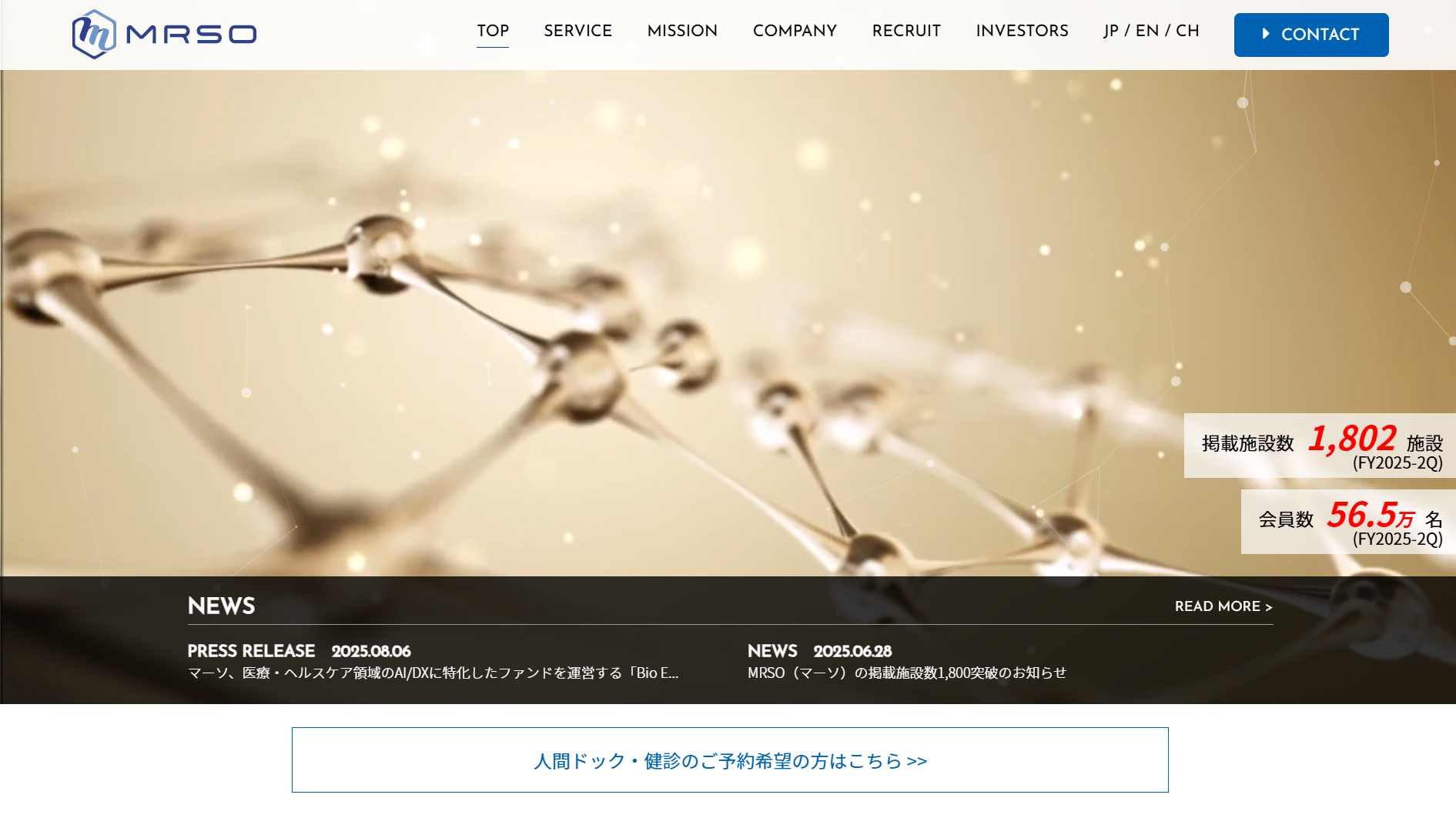The width and height of the screenshot is (1456, 828).
Task: Click the MRSO hexagon logo icon
Action: click(92, 32)
